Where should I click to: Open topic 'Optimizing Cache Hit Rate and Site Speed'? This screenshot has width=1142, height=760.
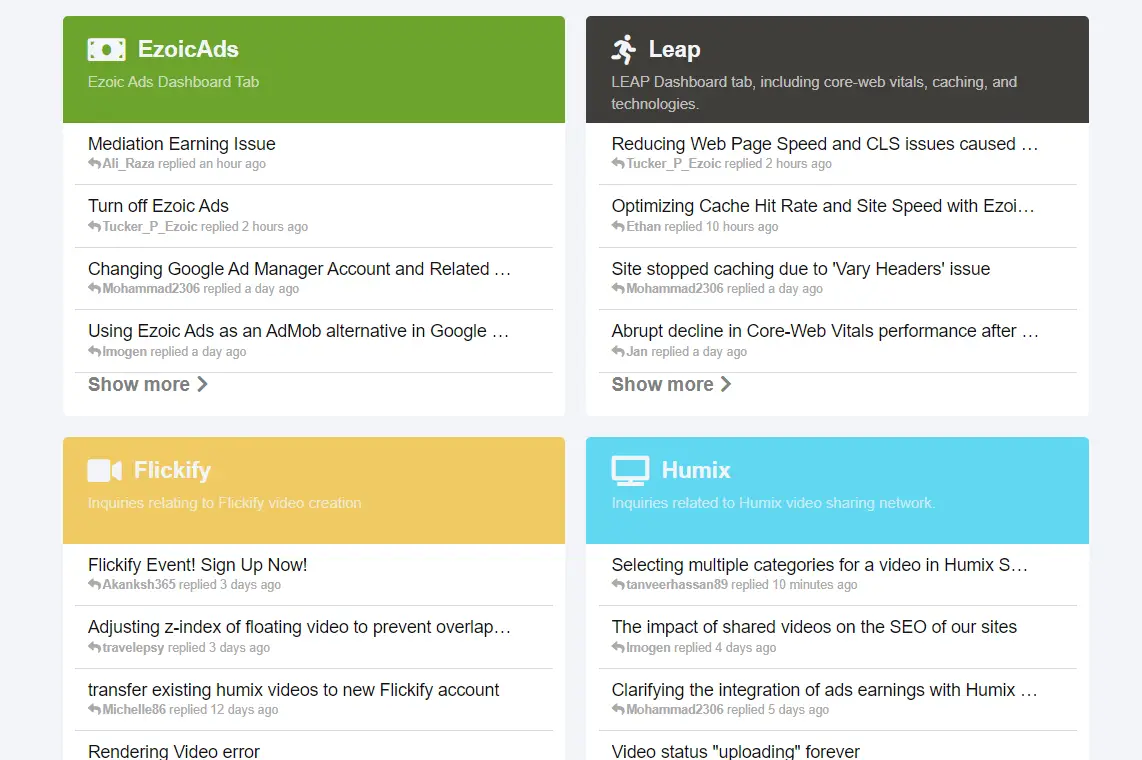[x=823, y=206]
